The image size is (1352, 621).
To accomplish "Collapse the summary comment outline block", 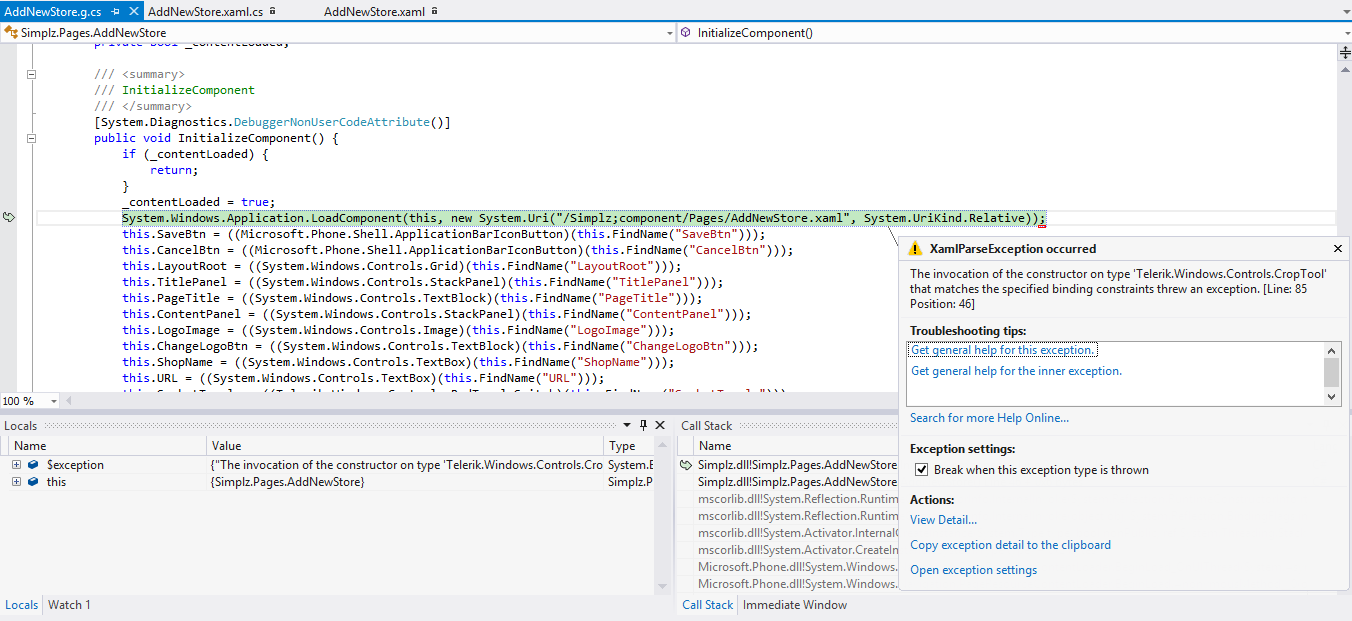I will 31,74.
